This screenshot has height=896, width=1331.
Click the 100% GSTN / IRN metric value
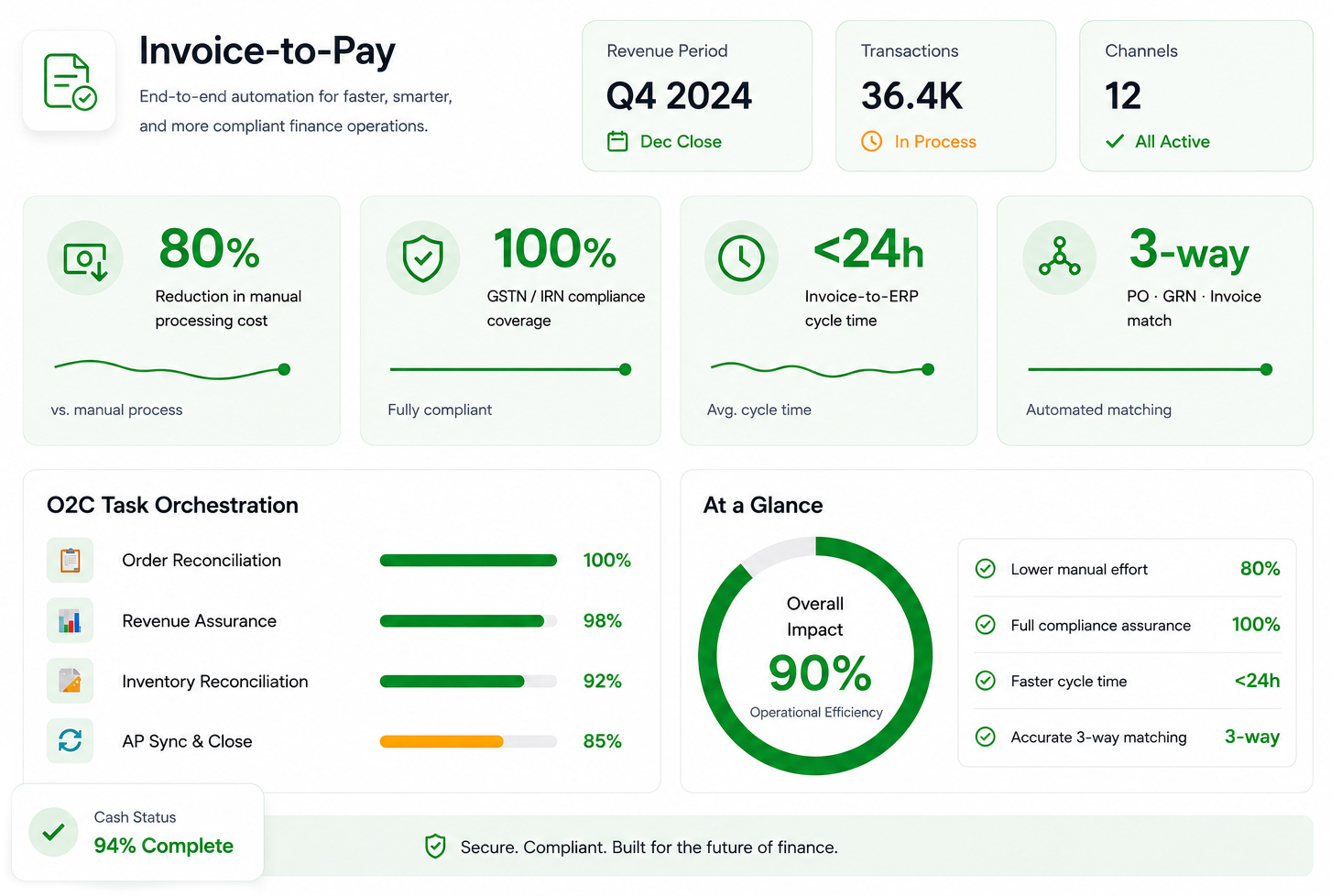(x=555, y=249)
